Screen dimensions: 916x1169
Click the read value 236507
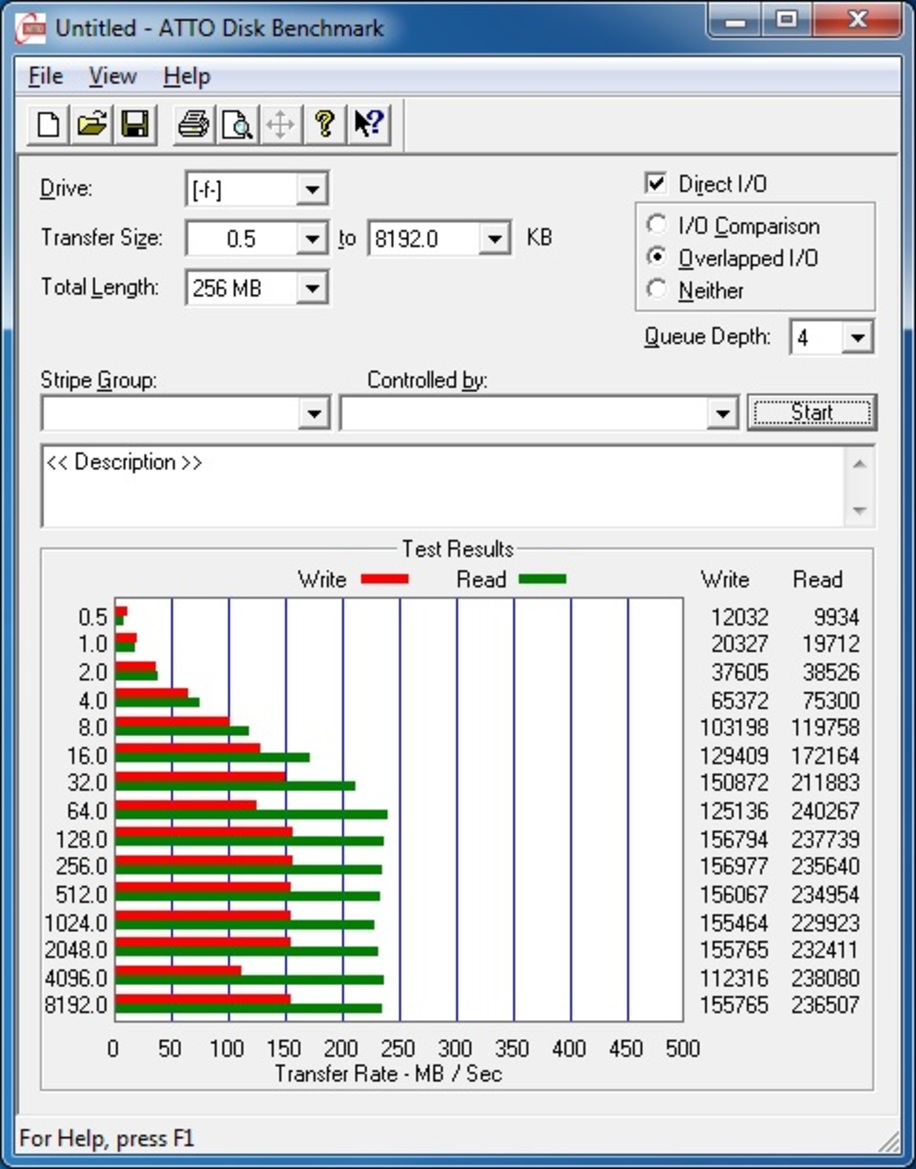coord(825,1005)
